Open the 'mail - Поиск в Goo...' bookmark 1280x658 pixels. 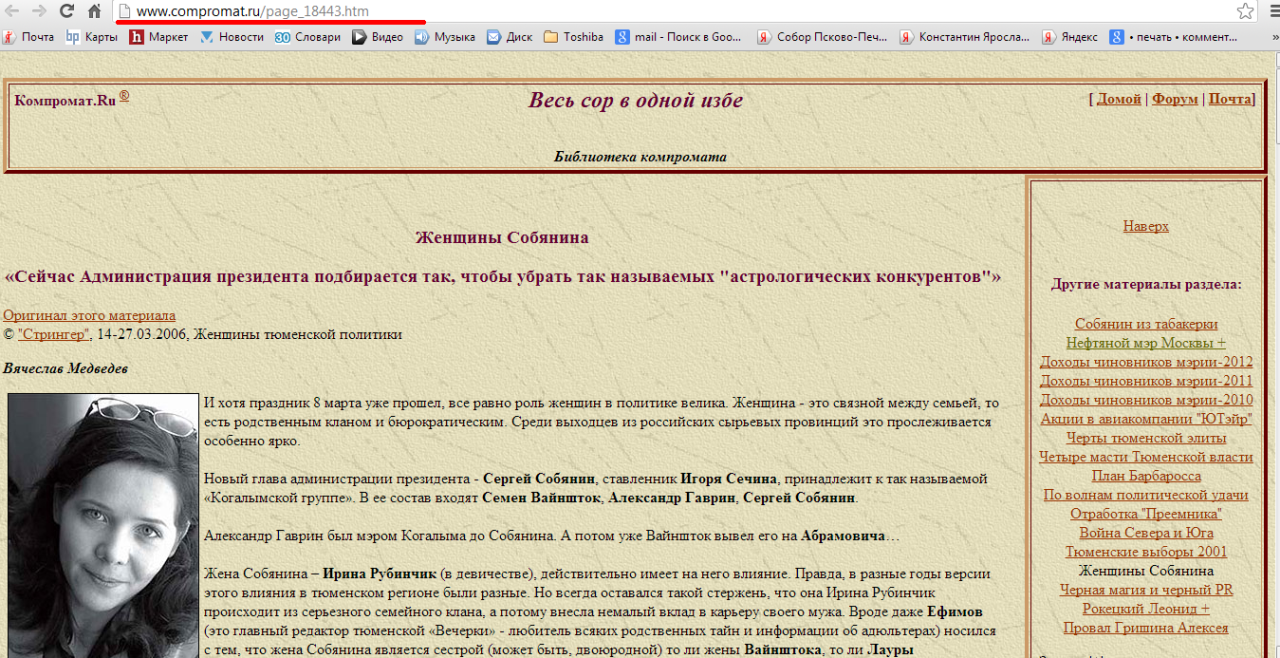tap(679, 37)
